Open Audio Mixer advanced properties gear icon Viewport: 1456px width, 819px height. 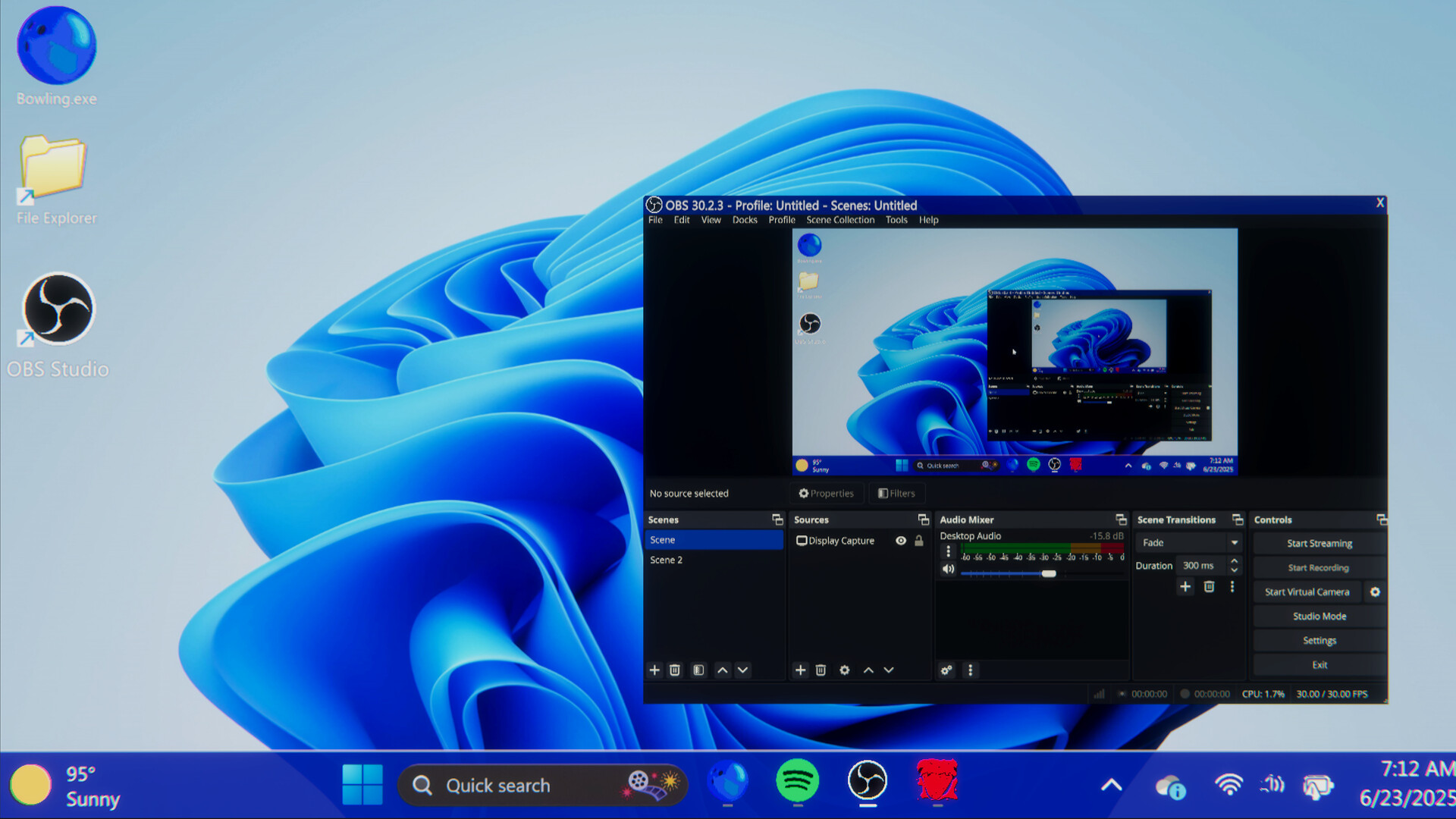[946, 670]
